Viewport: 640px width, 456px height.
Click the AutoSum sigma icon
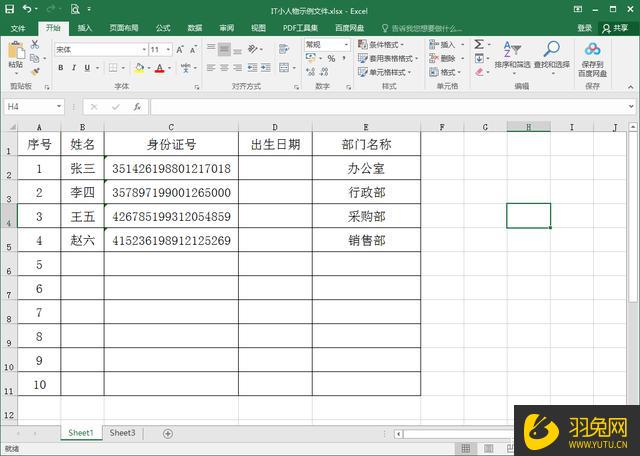[x=479, y=44]
